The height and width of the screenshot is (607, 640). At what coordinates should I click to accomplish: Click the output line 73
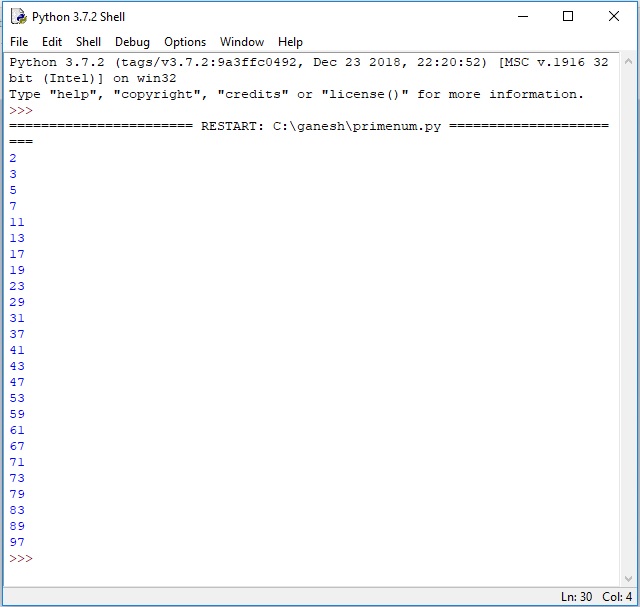(x=17, y=478)
